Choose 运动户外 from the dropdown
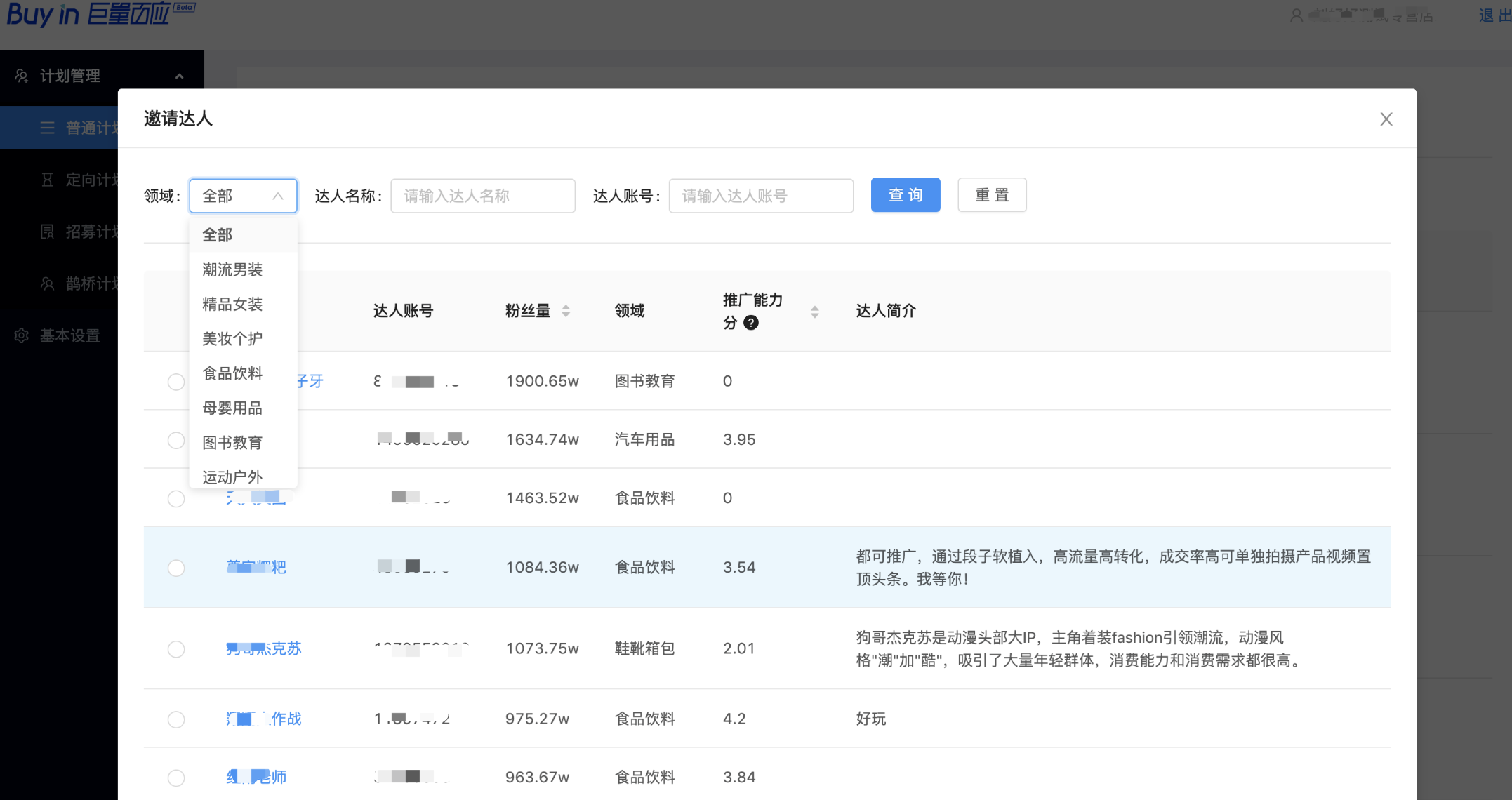1512x800 pixels. pos(243,476)
